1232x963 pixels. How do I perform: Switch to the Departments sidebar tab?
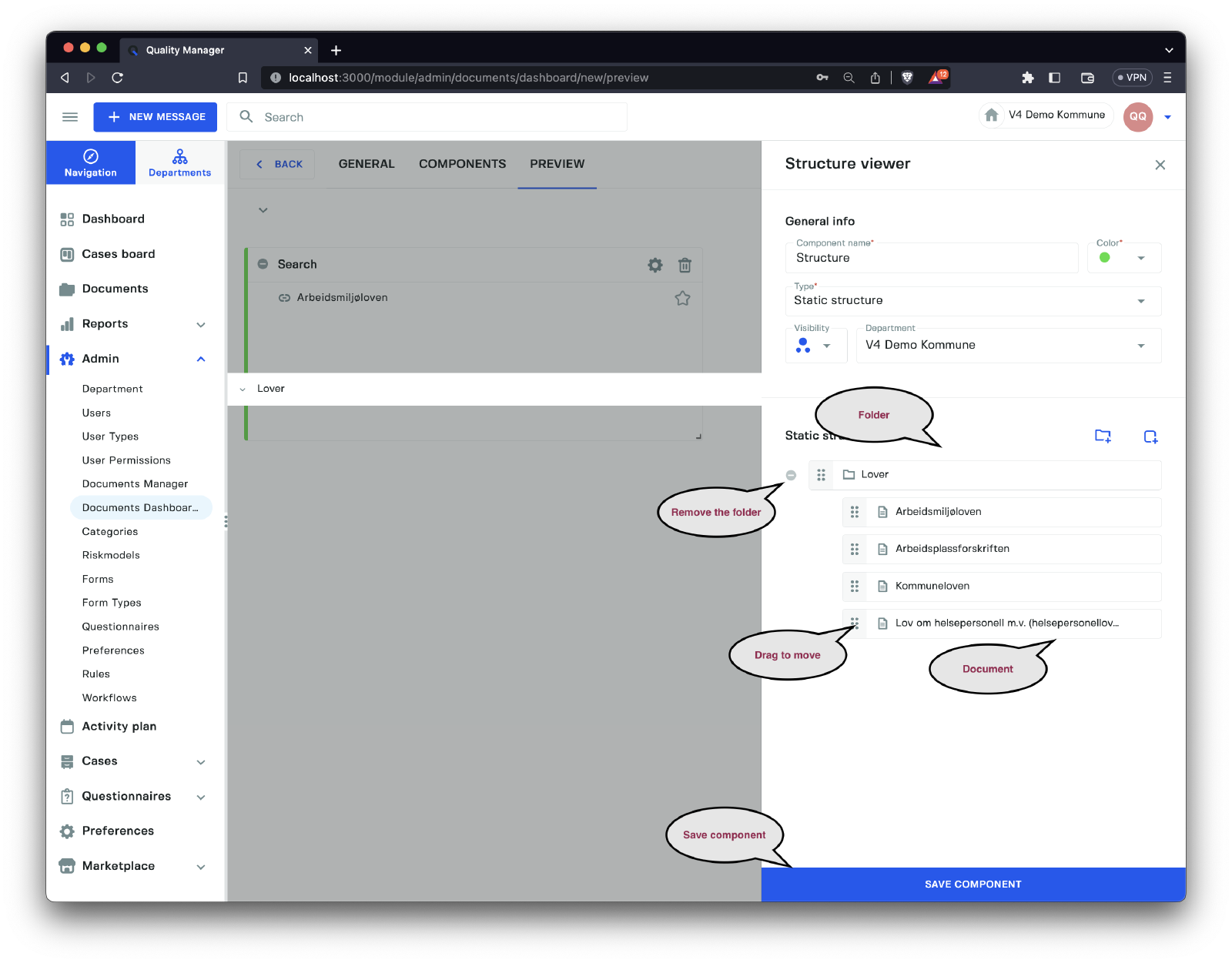pos(179,163)
